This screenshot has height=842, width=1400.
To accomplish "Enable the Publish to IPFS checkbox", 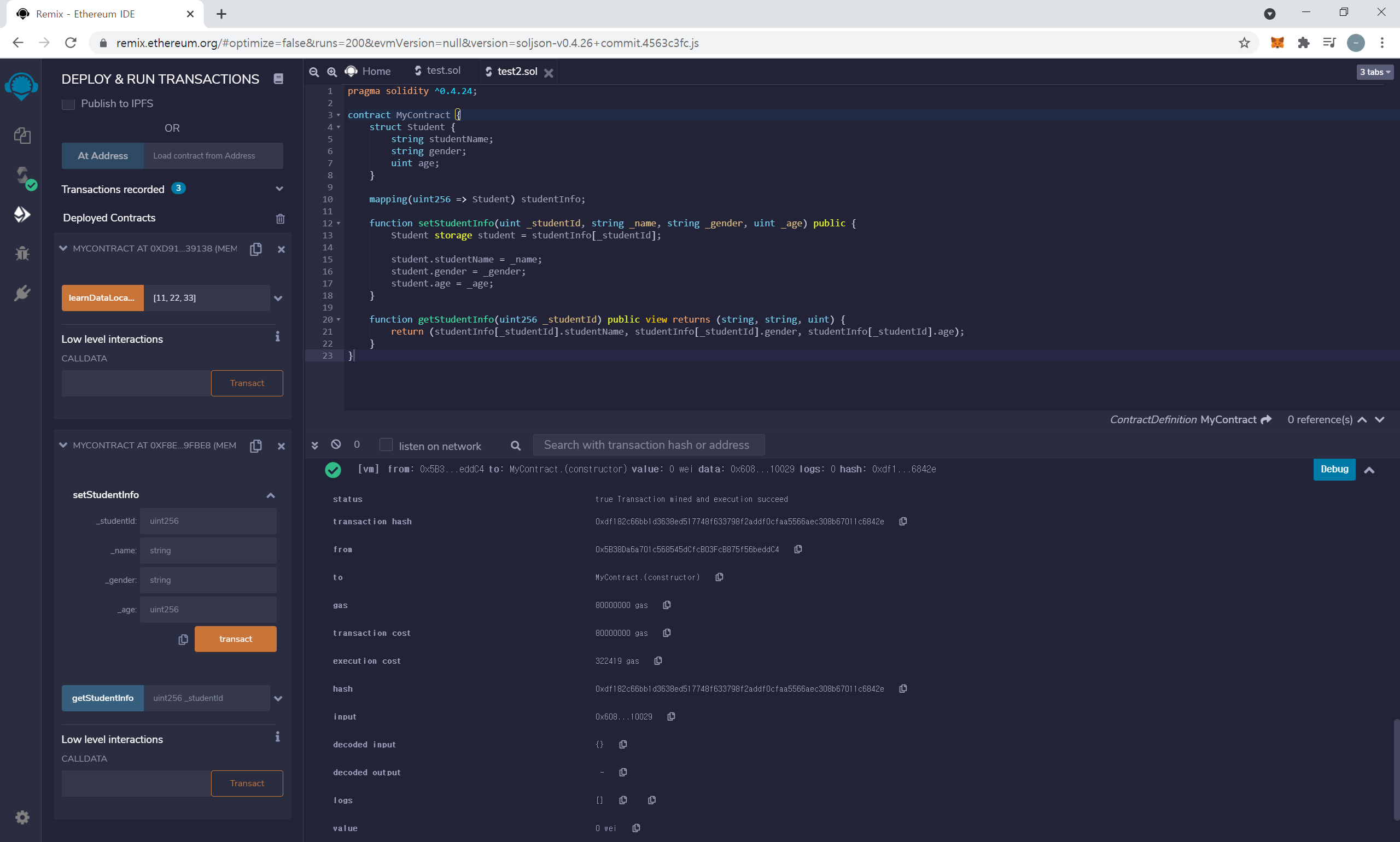I will (68, 104).
